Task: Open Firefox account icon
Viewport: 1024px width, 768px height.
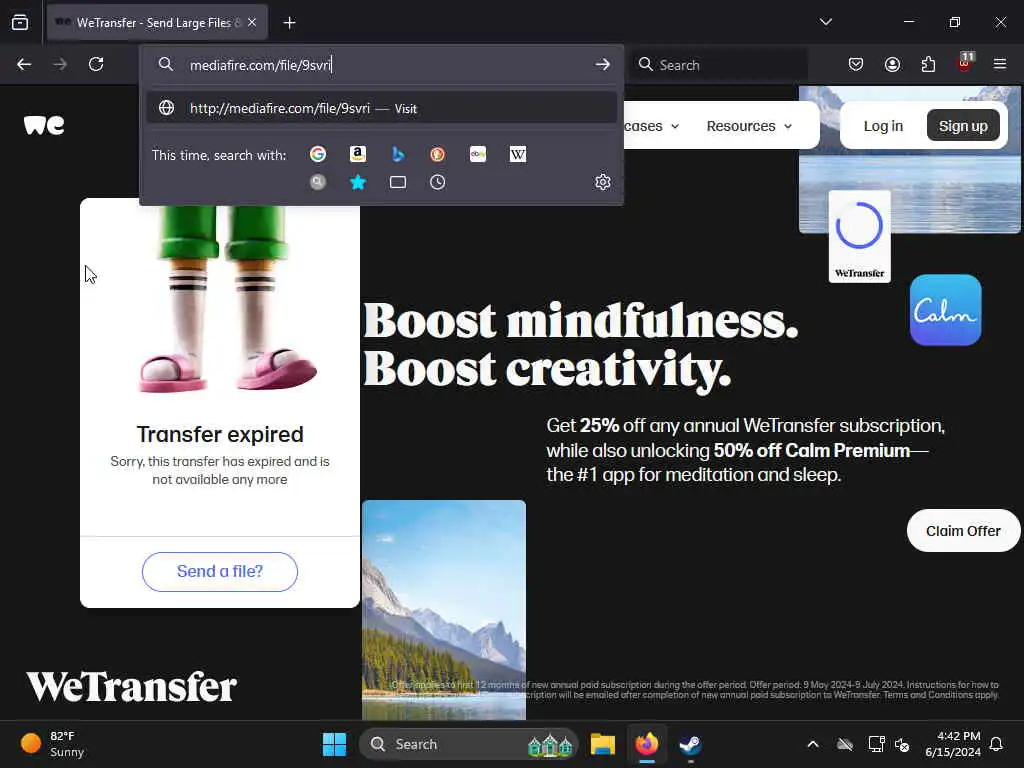Action: pos(892,64)
